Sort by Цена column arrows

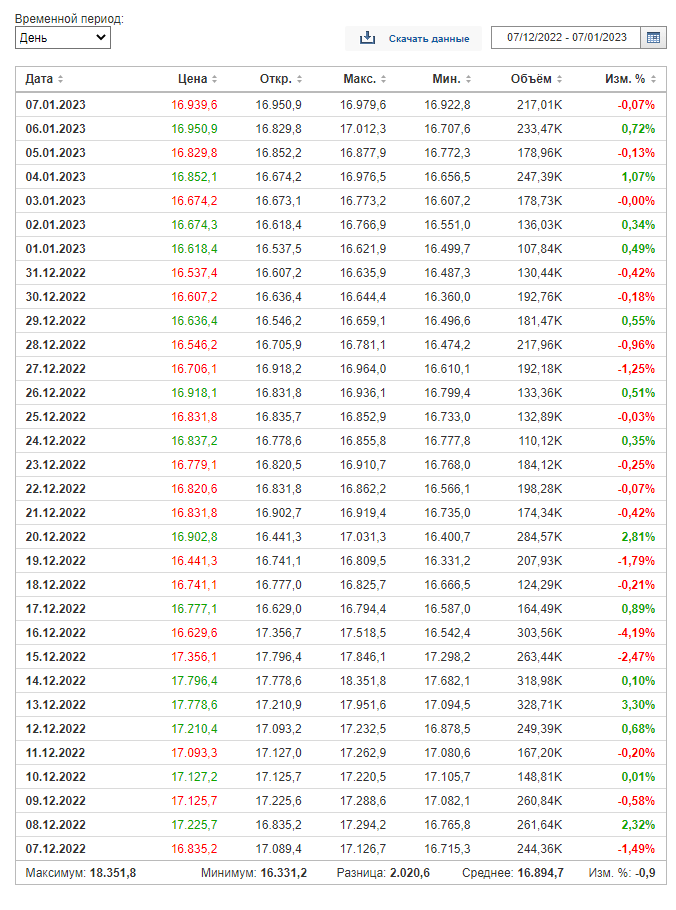pos(214,80)
